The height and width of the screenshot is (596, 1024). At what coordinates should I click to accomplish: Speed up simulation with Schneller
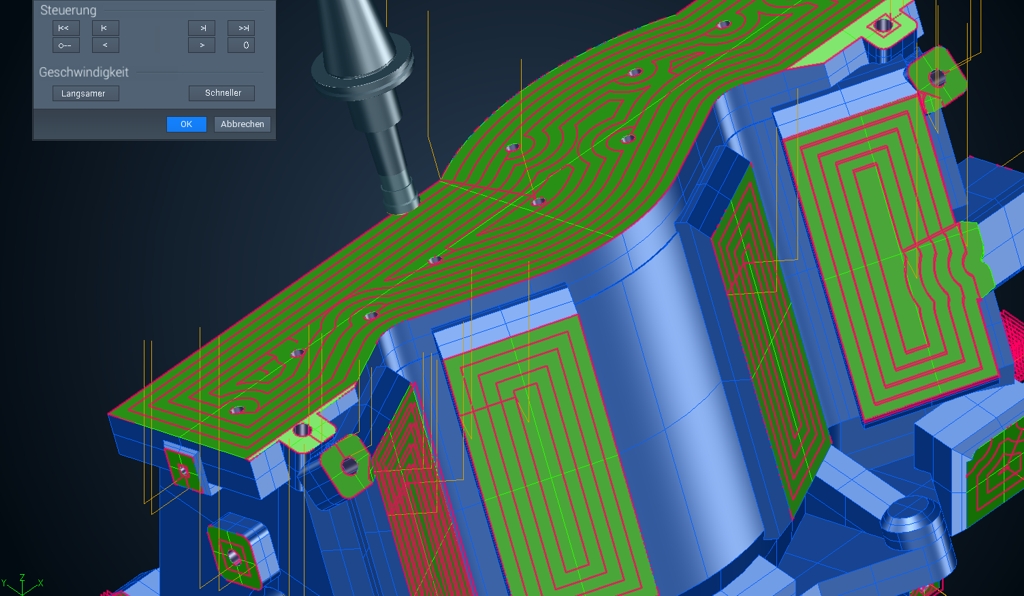click(x=222, y=93)
